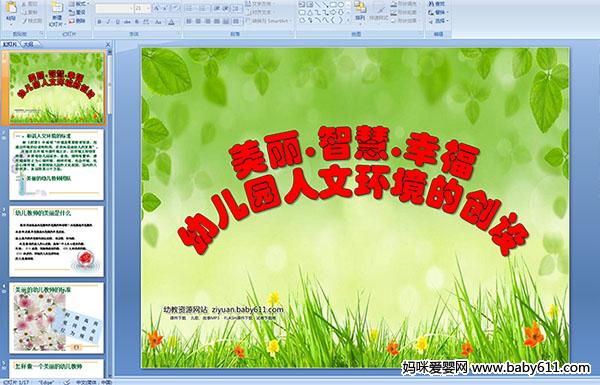Select slide 2 thumbnail in pane
This screenshot has width=600, height=385.
[x=56, y=165]
